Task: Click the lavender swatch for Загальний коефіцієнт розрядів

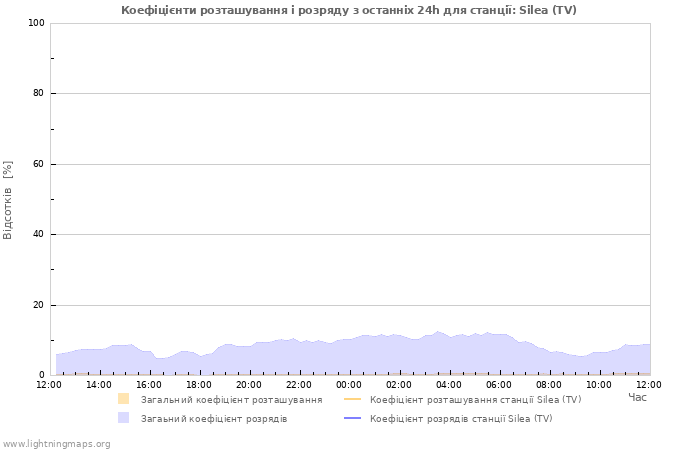Action: 123,418
